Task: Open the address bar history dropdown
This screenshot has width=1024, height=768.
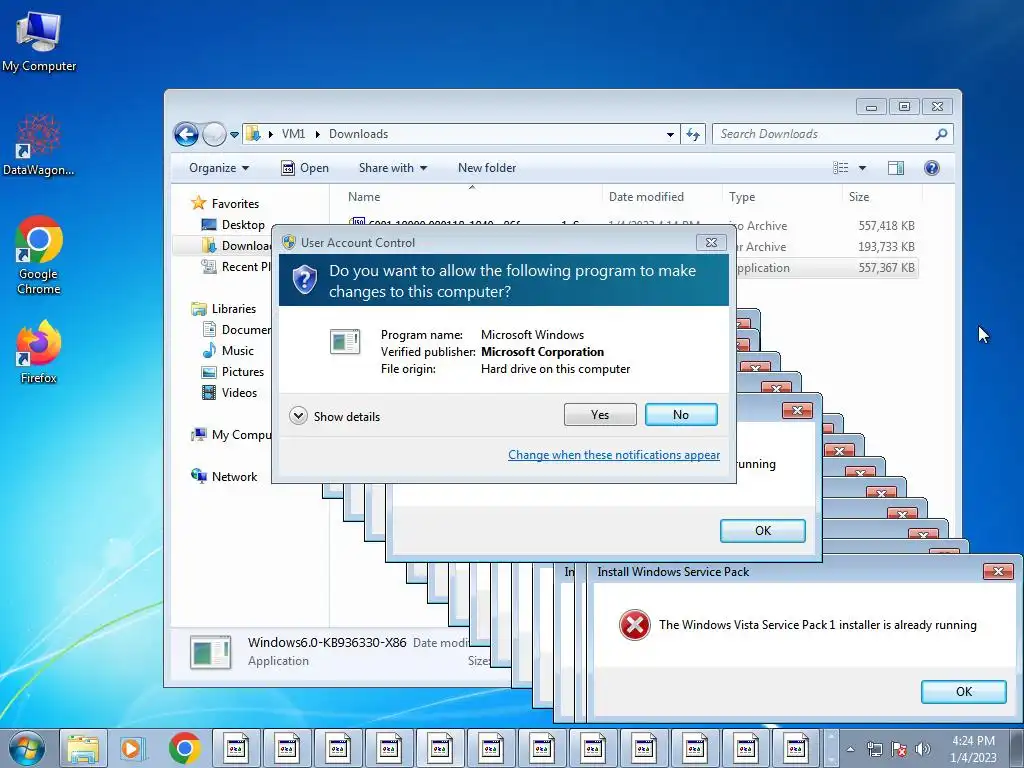Action: pos(670,135)
